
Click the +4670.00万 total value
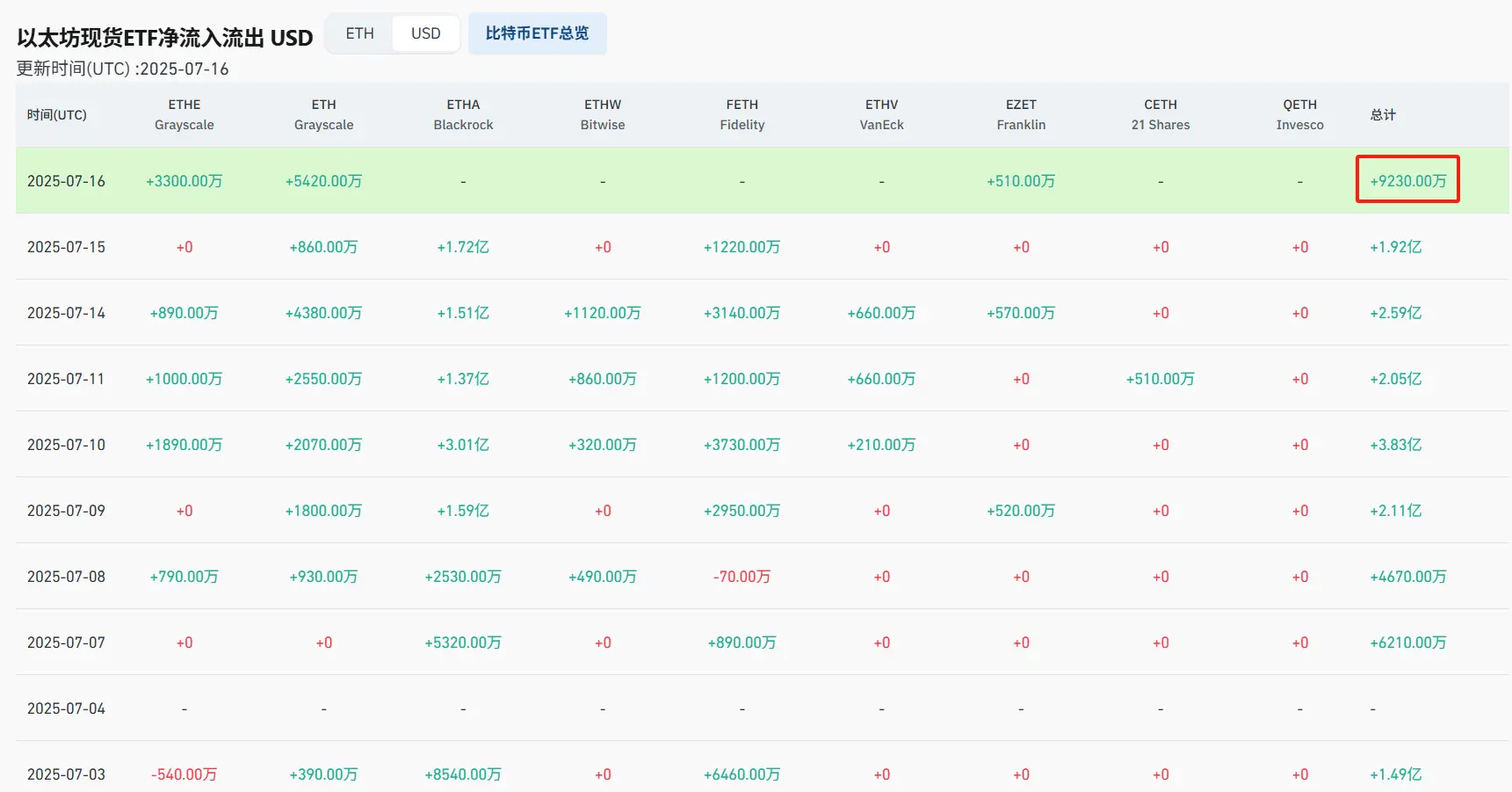click(x=1408, y=577)
